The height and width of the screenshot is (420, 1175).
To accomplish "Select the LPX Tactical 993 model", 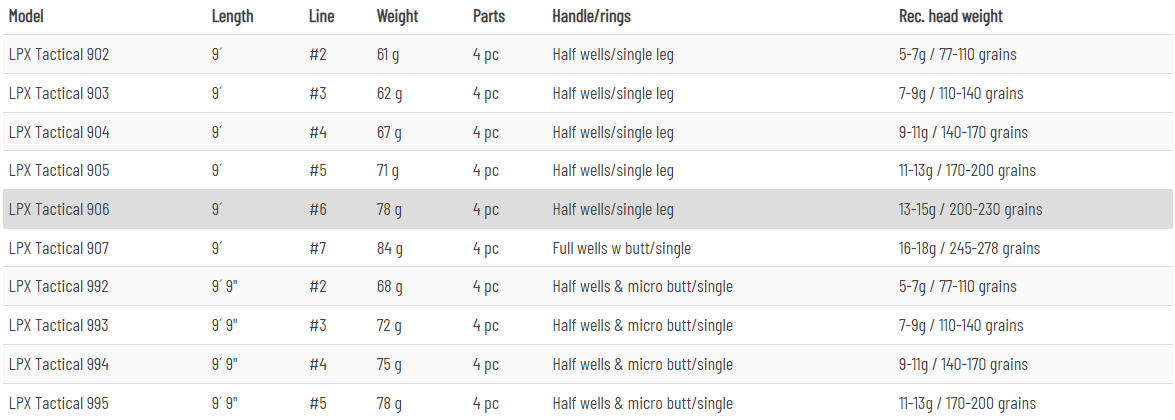I will click(x=58, y=326).
